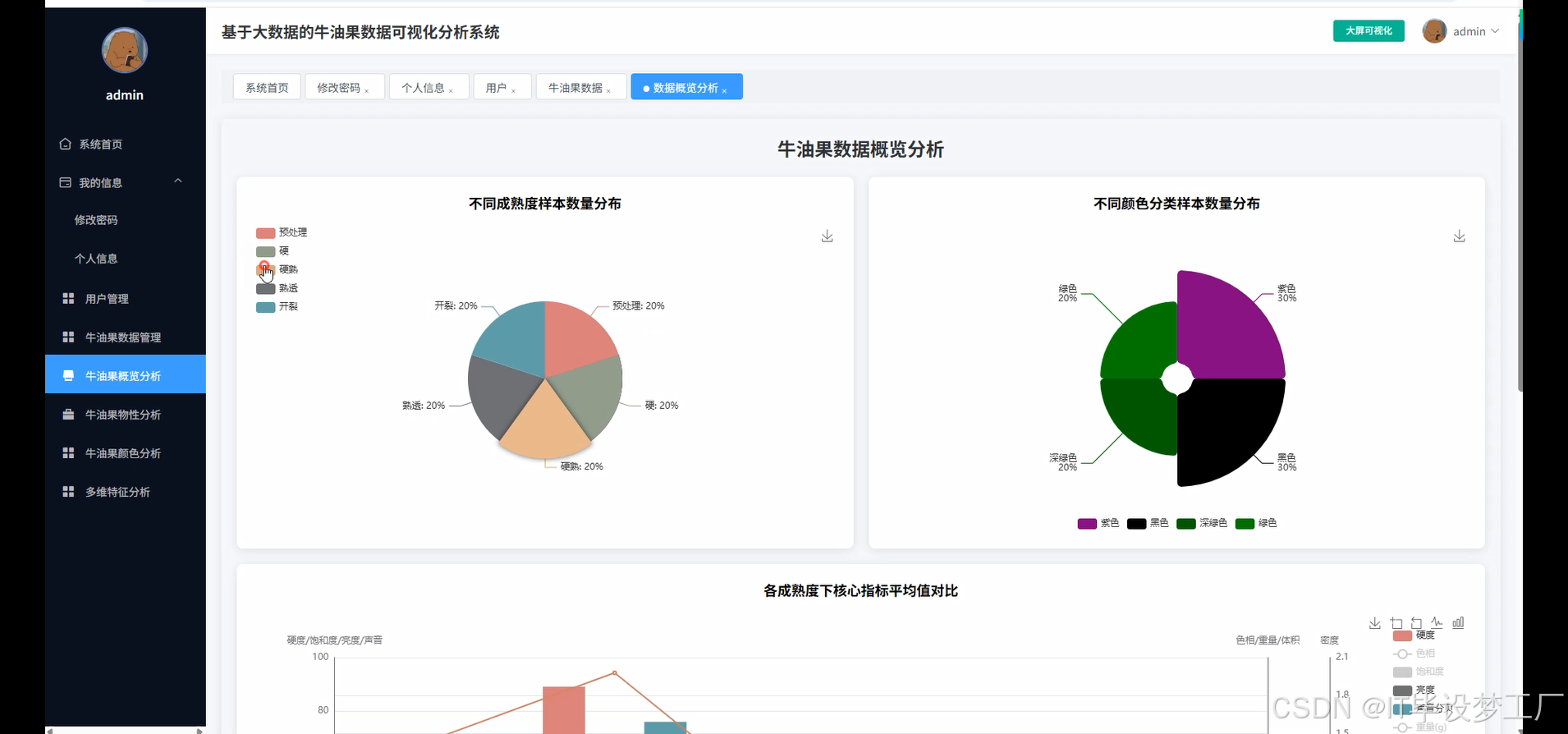Toggle 黑色 legend in color chart

(1148, 523)
